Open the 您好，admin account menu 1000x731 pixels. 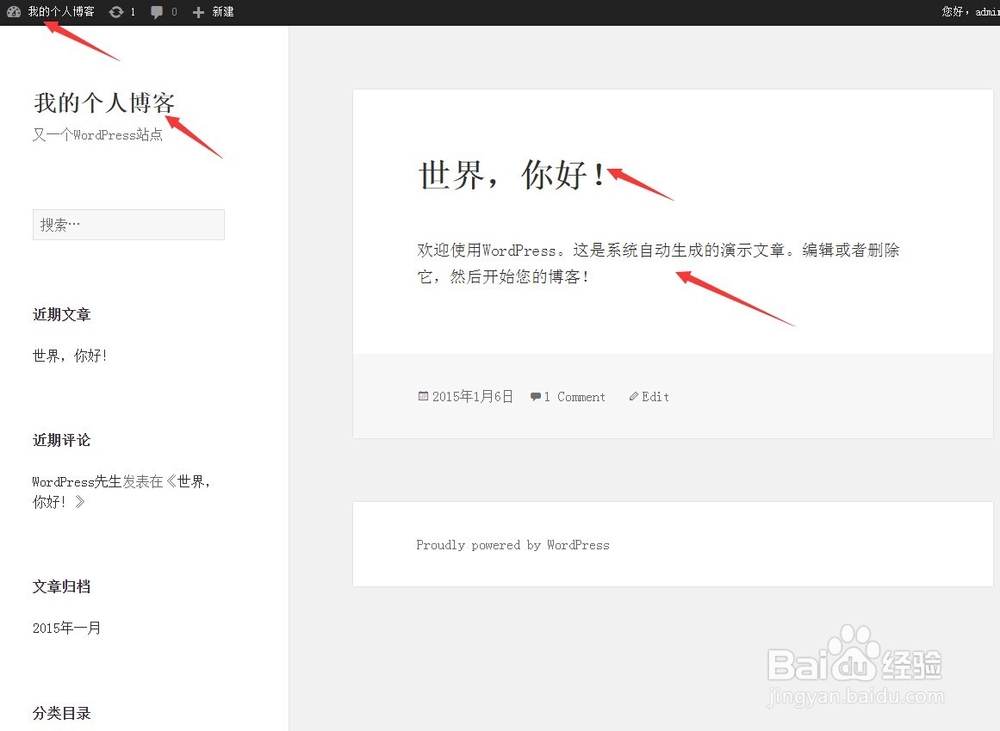coord(973,12)
